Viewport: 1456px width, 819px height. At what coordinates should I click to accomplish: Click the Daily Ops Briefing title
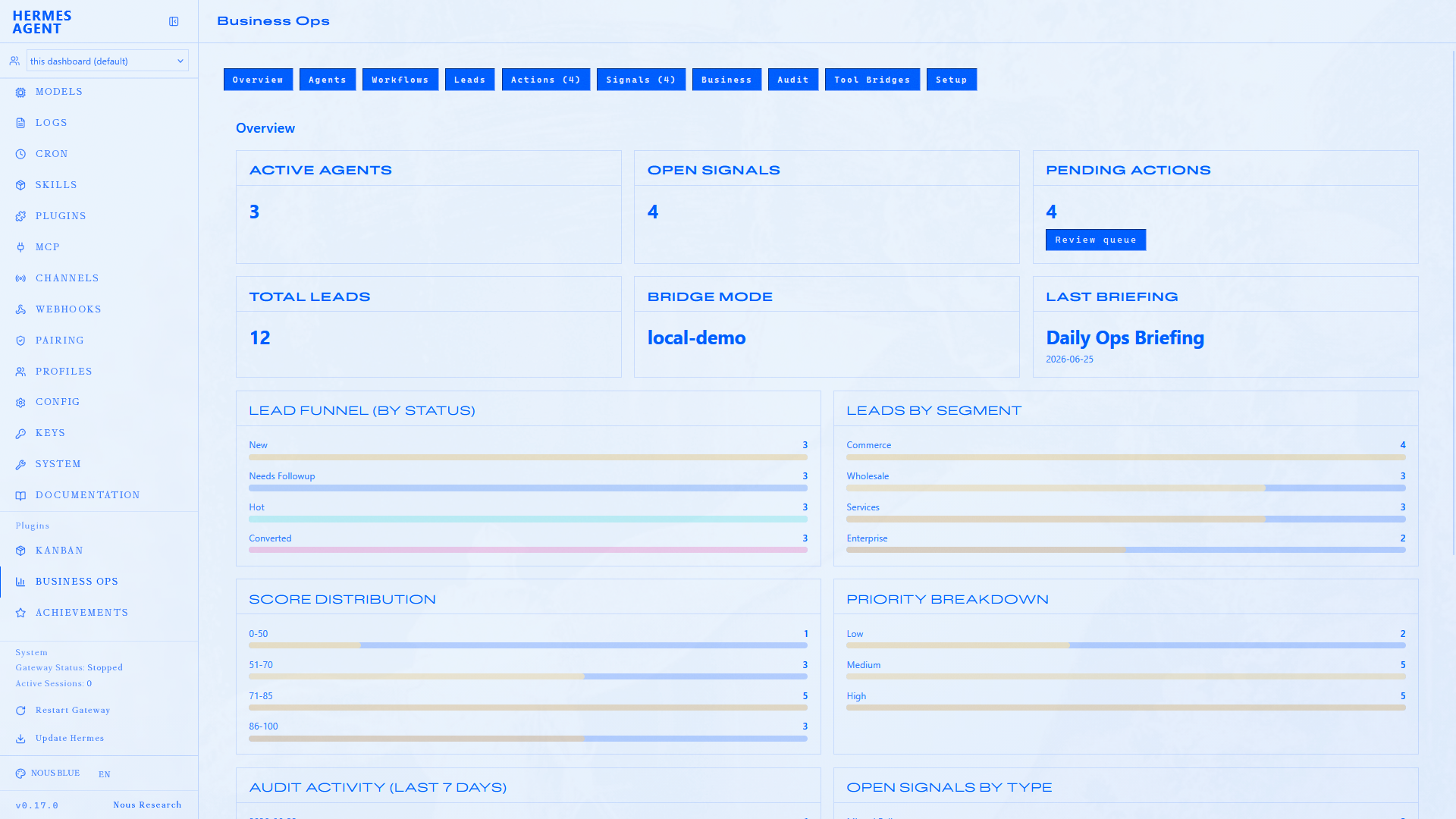[x=1125, y=338]
